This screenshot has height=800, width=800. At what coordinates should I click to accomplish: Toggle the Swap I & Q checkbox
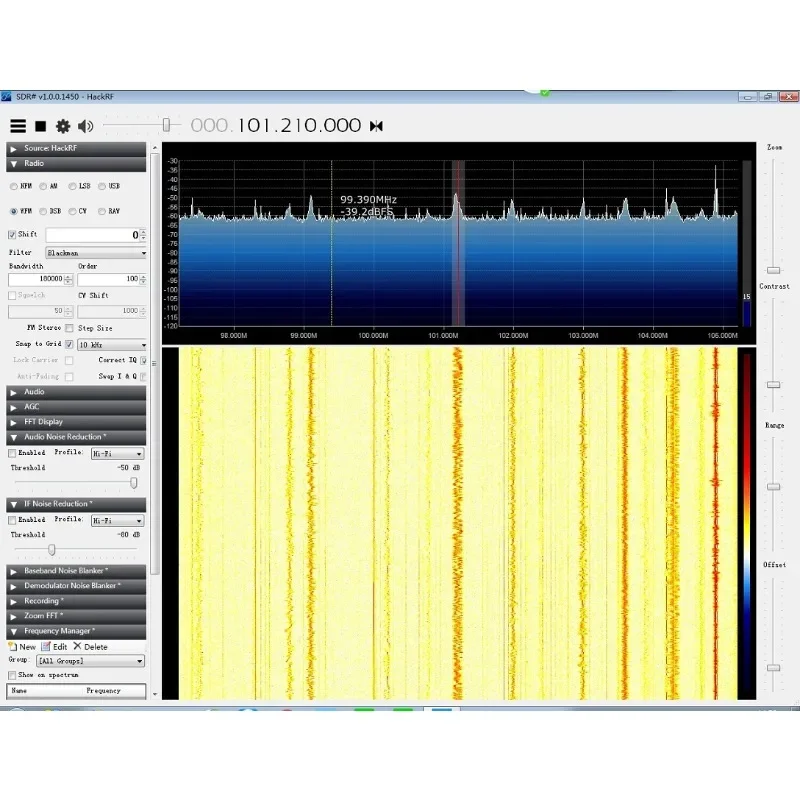(143, 377)
